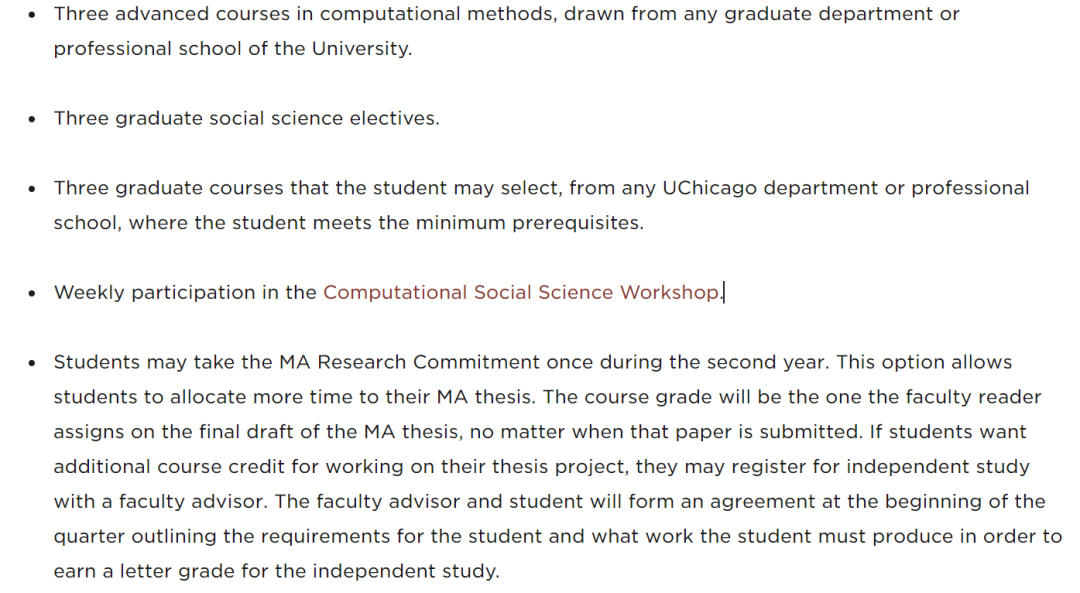
Task: Click the words 'professional school of the University'
Action: 231,49
